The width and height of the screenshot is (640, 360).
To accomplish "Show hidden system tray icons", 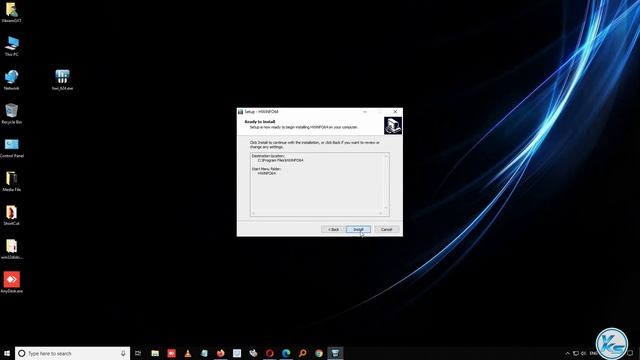I will [567, 353].
